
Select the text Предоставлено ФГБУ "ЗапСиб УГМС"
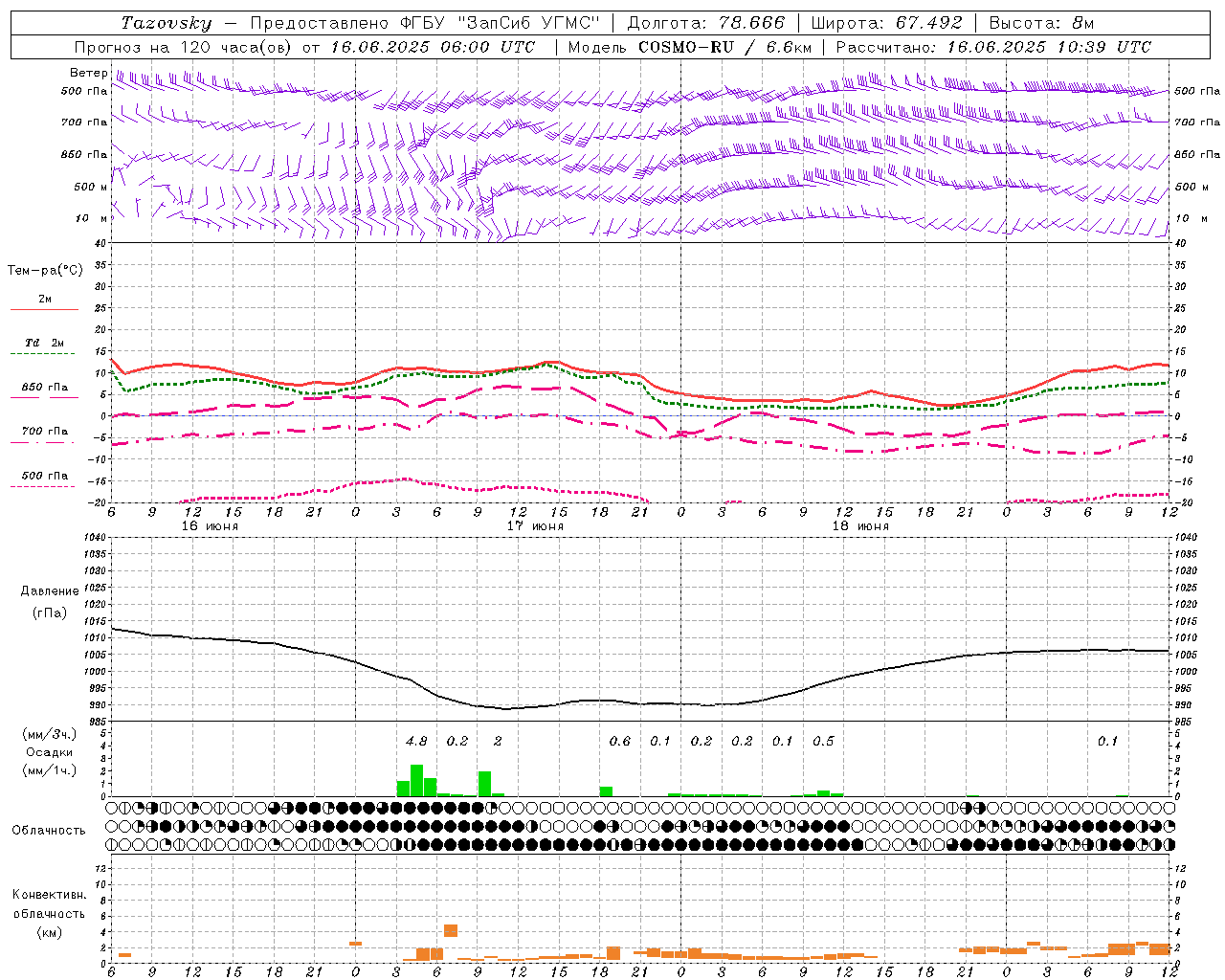424,23
